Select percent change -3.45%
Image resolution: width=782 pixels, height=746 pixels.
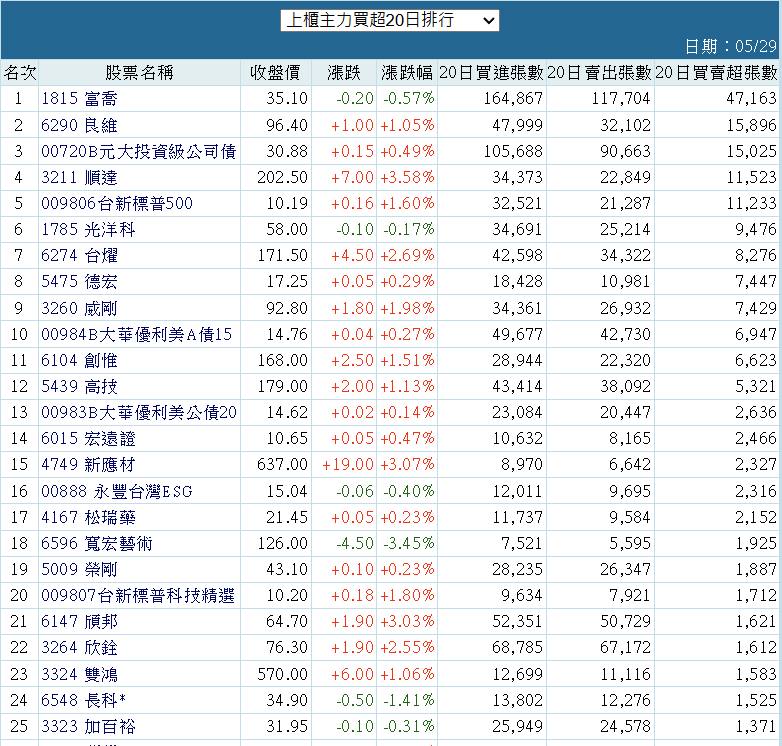coord(409,543)
